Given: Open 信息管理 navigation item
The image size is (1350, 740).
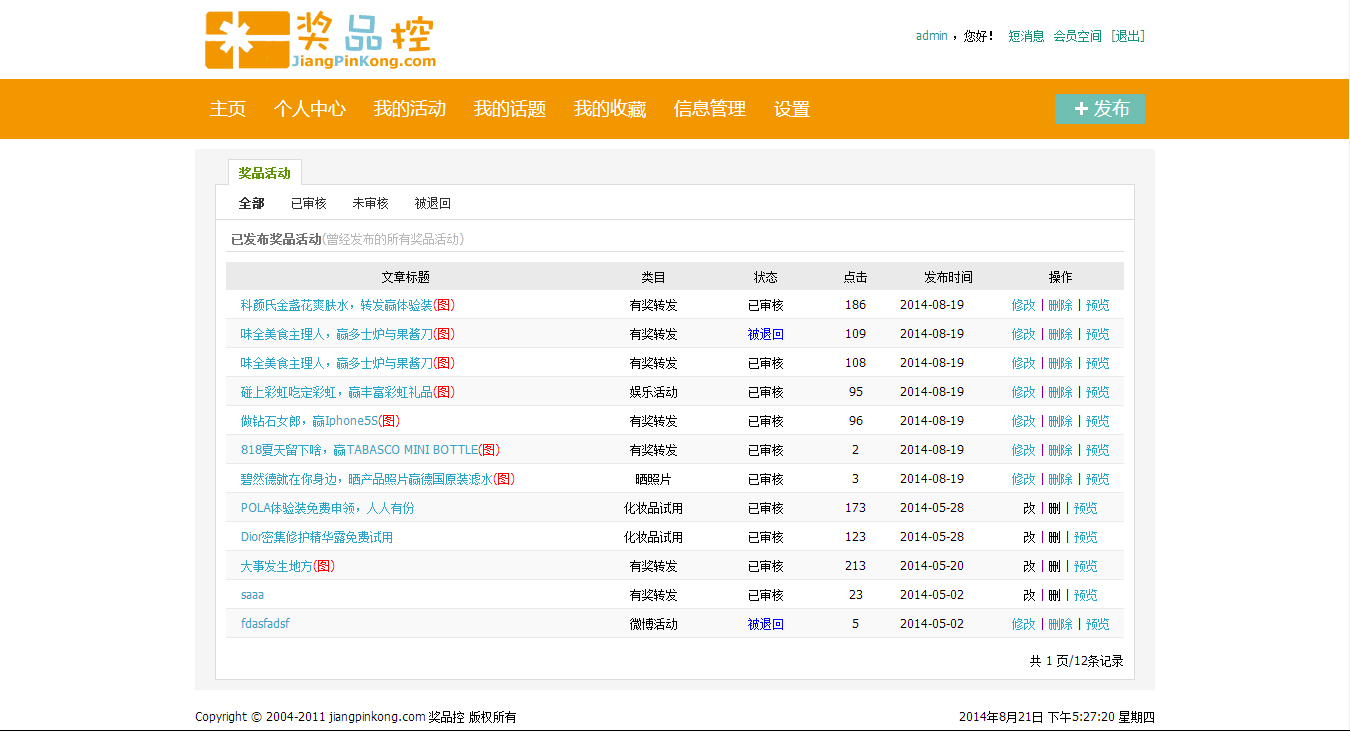Looking at the screenshot, I should pos(710,109).
